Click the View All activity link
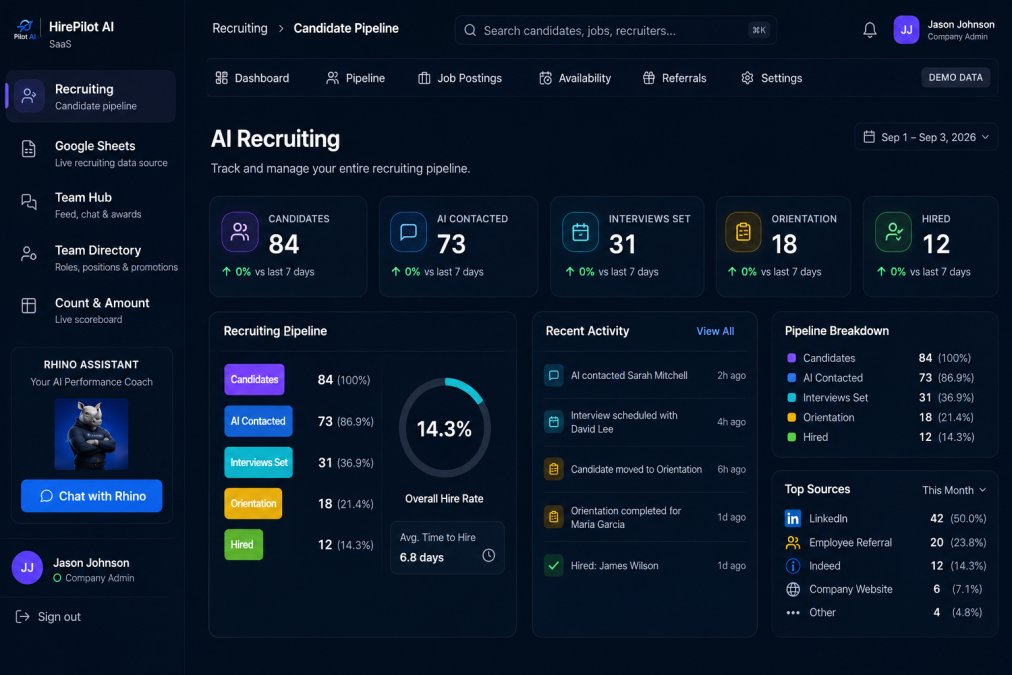The height and width of the screenshot is (675, 1012). pos(715,331)
